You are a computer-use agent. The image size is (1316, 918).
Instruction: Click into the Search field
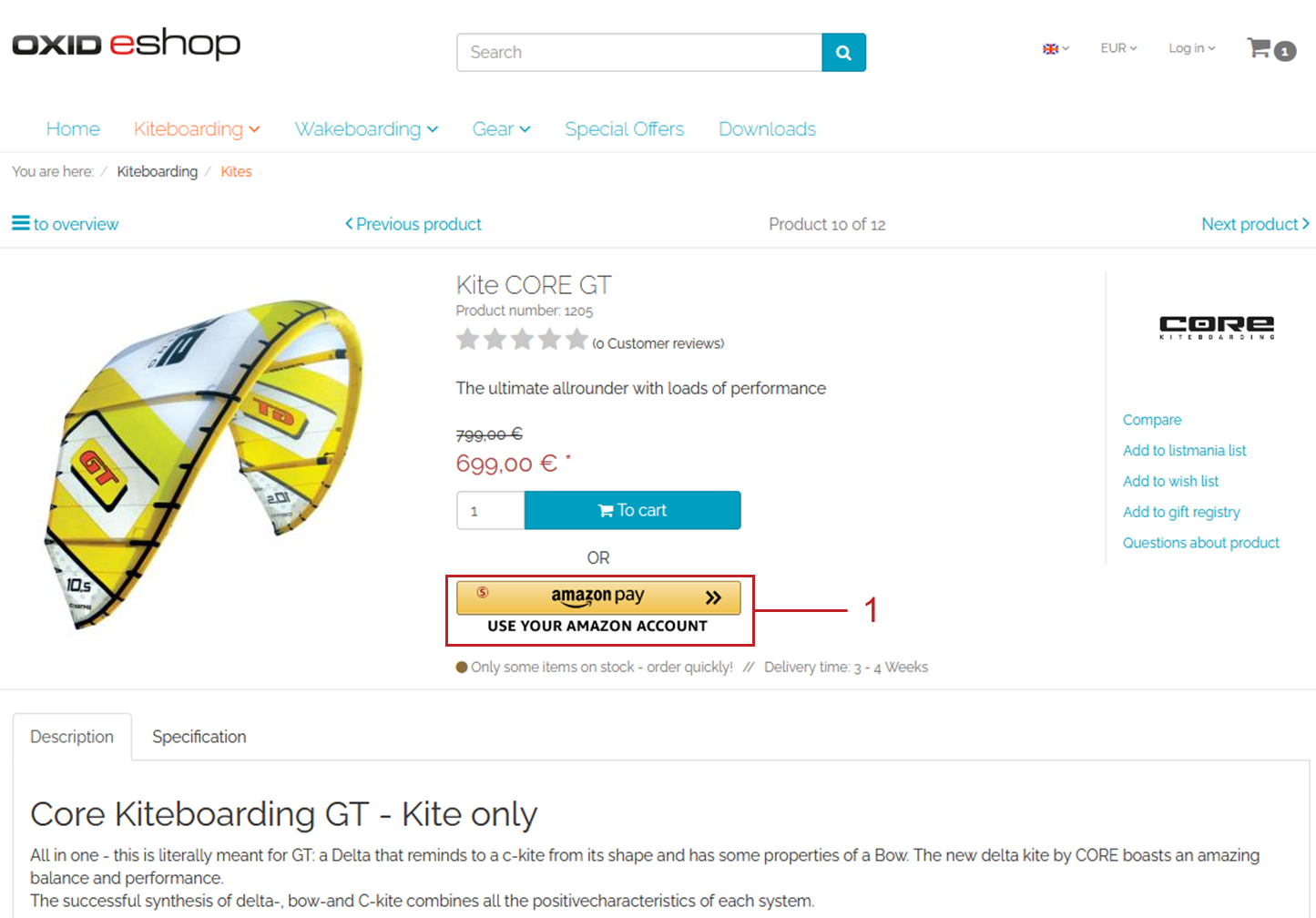(639, 53)
